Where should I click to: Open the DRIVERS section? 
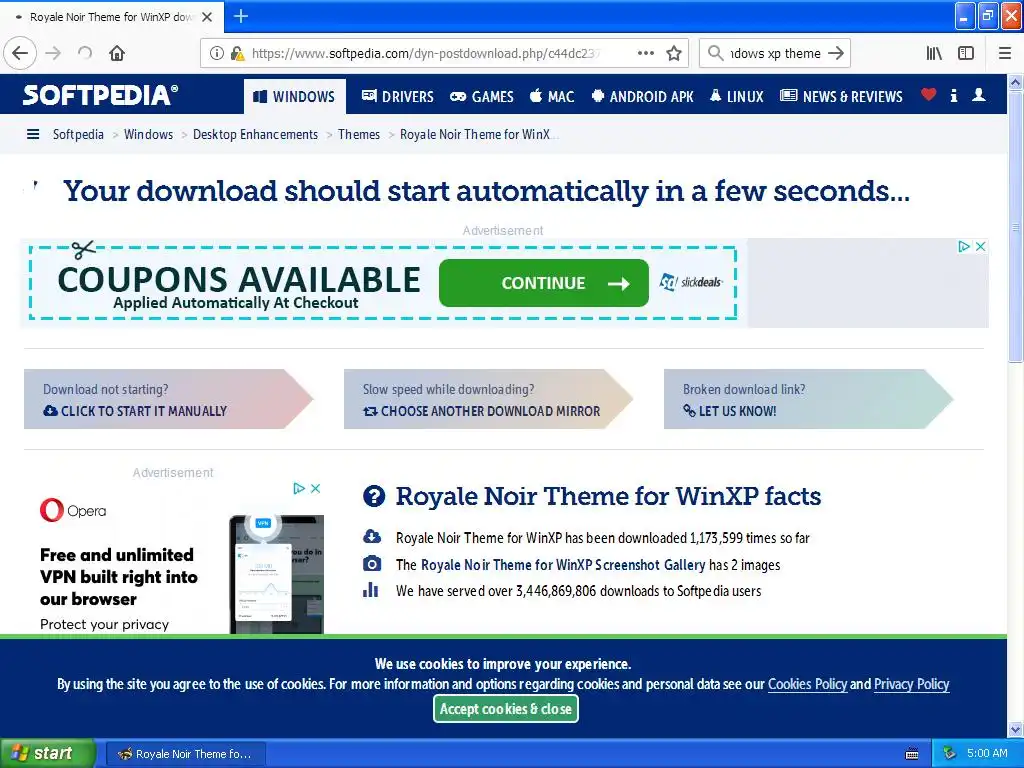pyautogui.click(x=398, y=97)
